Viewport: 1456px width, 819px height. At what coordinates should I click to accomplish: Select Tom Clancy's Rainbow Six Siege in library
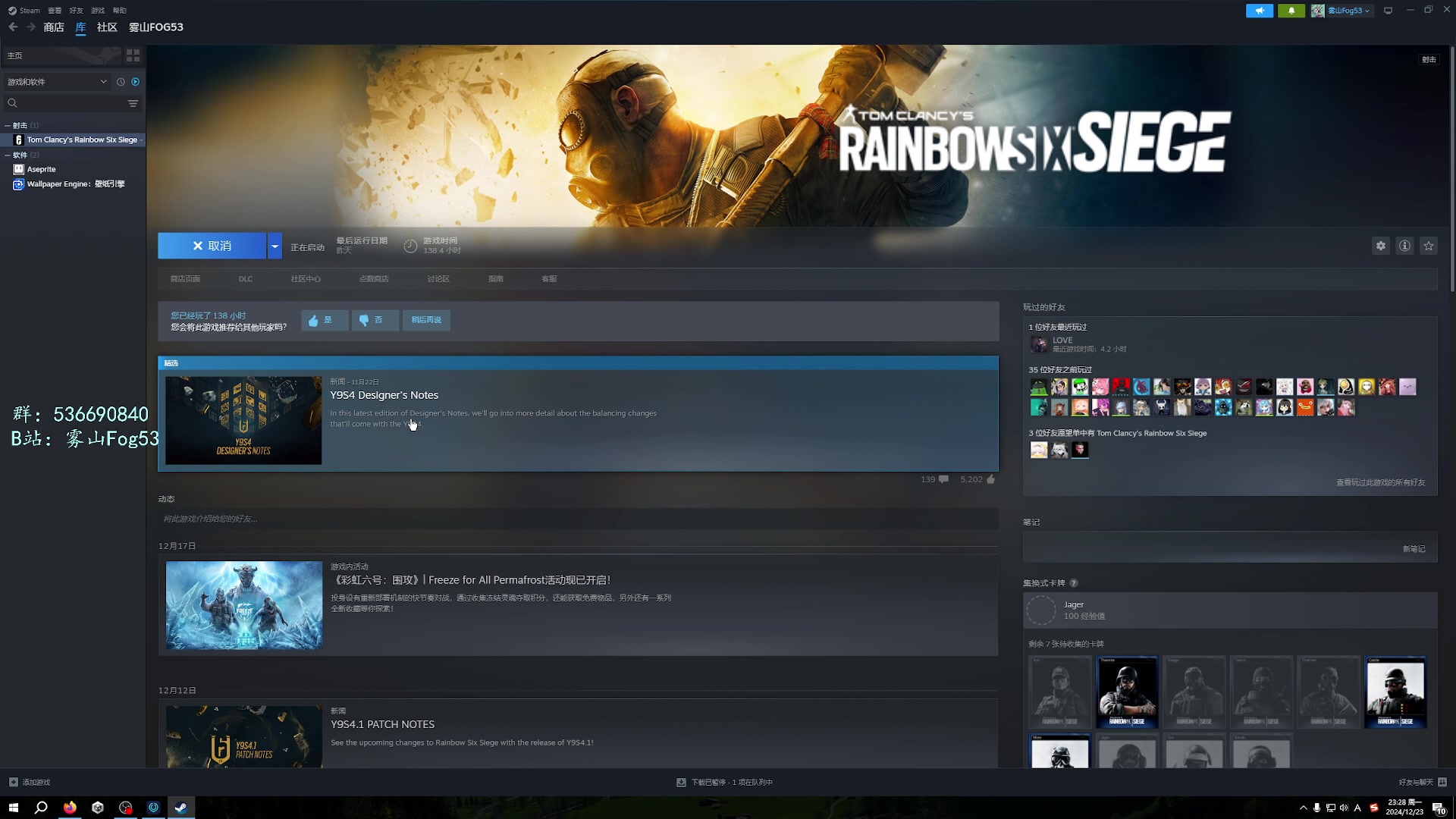click(x=76, y=140)
